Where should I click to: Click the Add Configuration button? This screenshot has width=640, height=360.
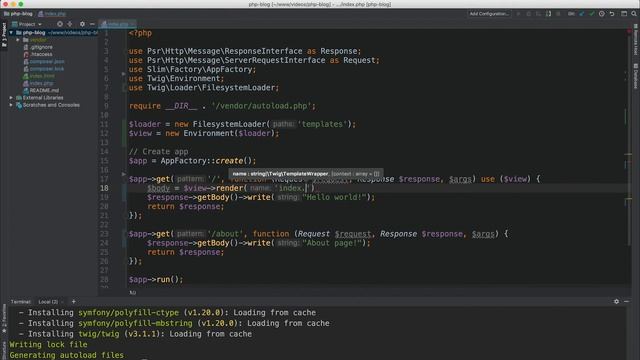coord(489,14)
